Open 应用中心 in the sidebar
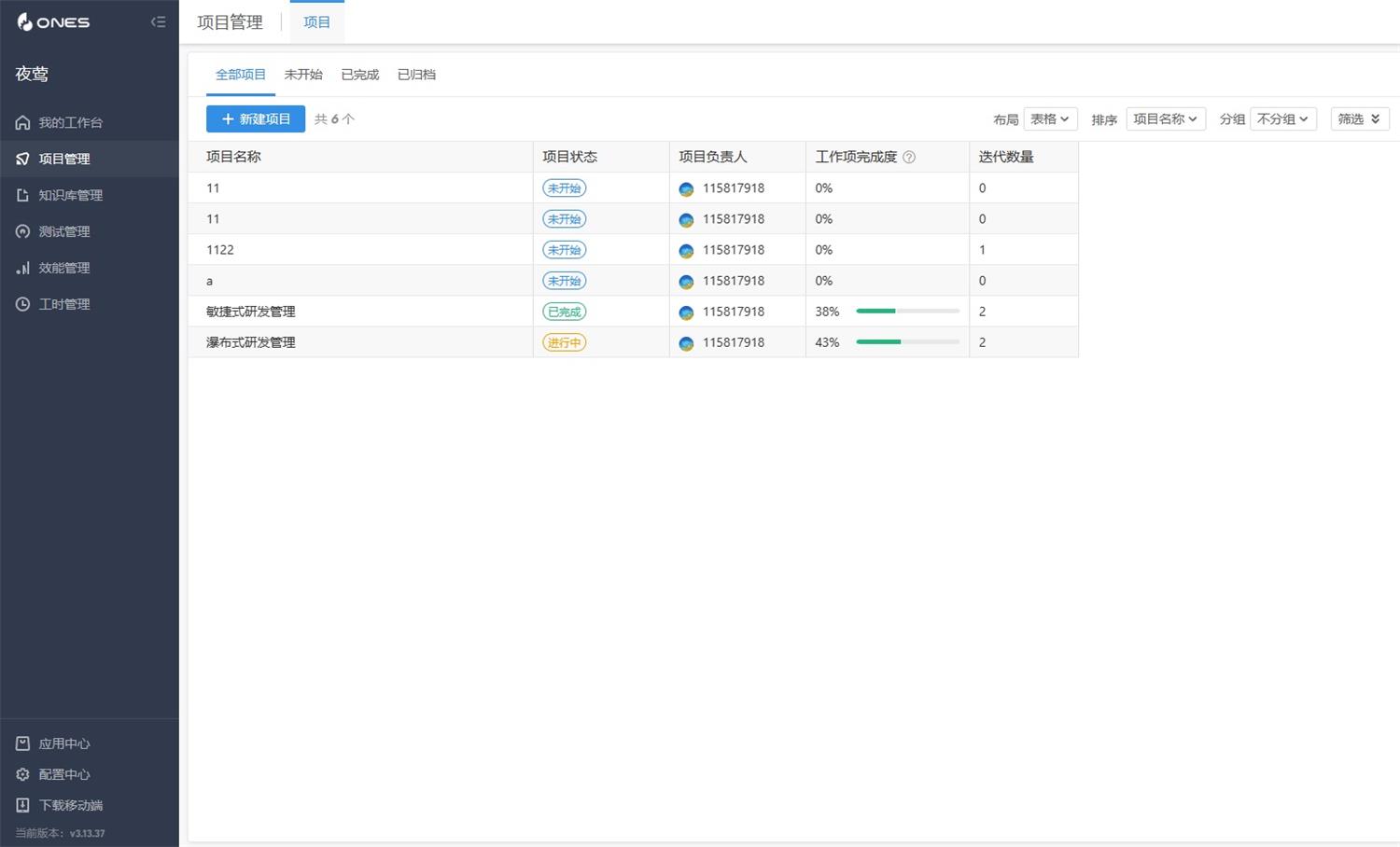 (63, 743)
